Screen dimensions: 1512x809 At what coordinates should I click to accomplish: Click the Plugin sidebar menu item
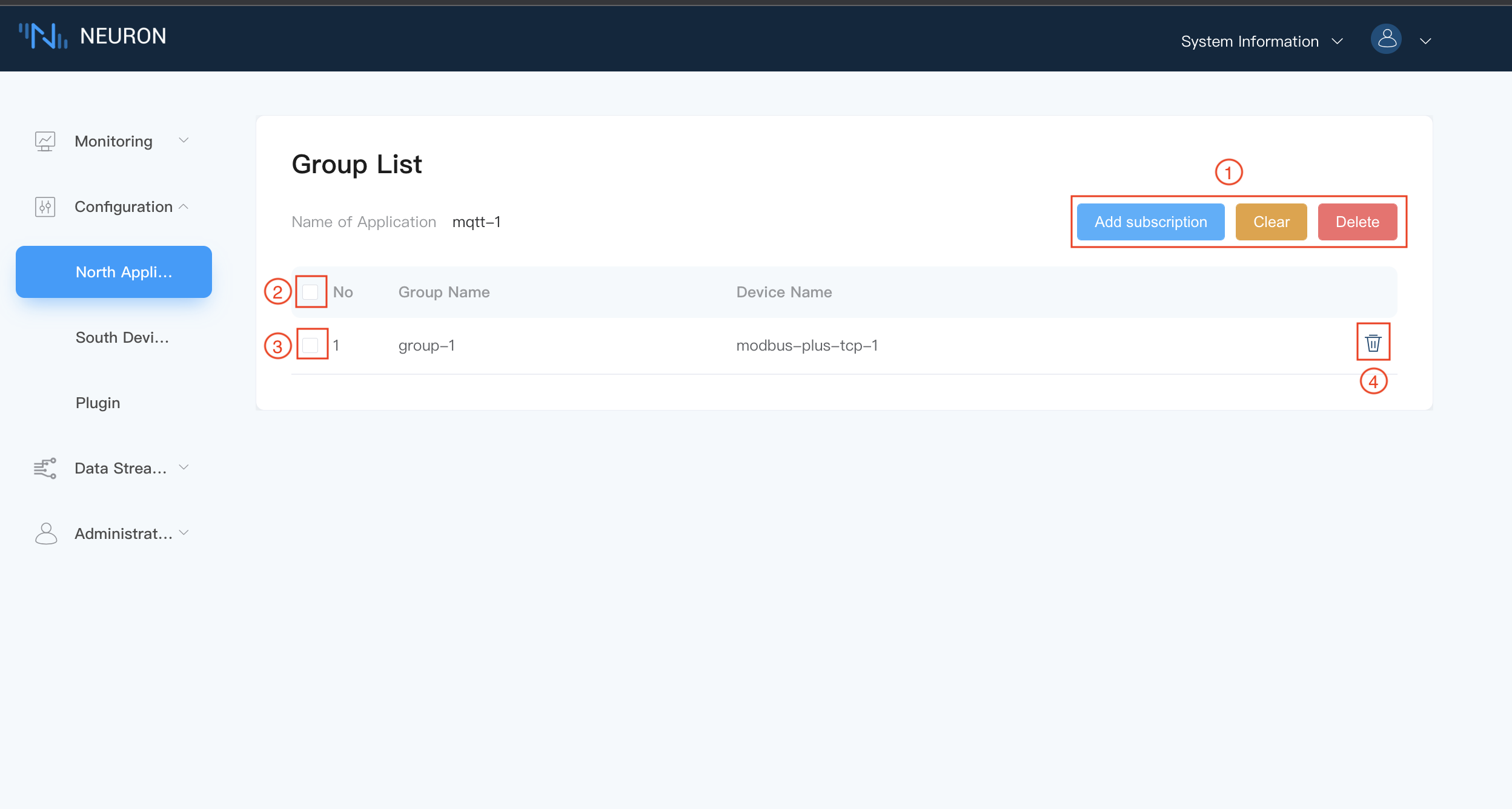click(x=98, y=402)
